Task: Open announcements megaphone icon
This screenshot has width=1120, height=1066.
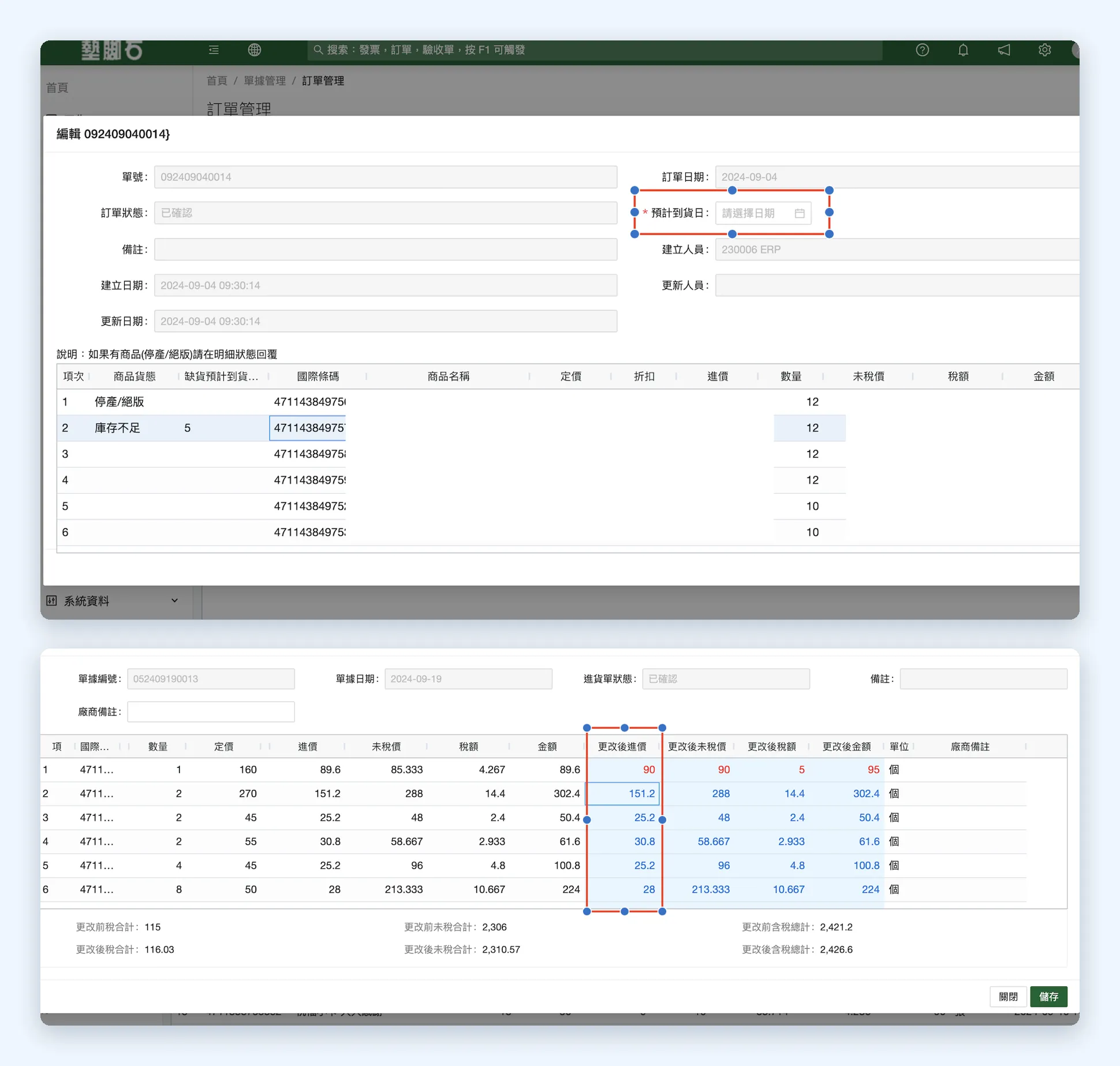Action: click(x=1004, y=50)
